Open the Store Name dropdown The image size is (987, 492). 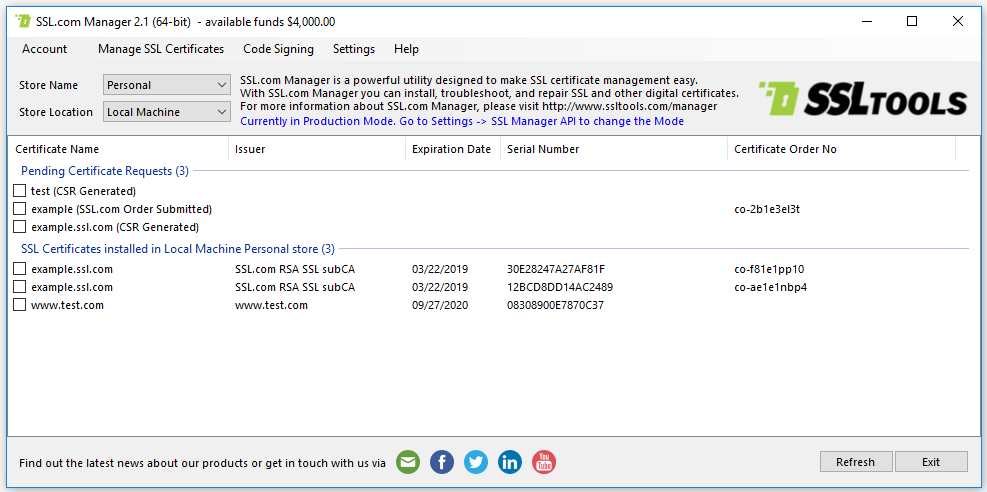(167, 85)
